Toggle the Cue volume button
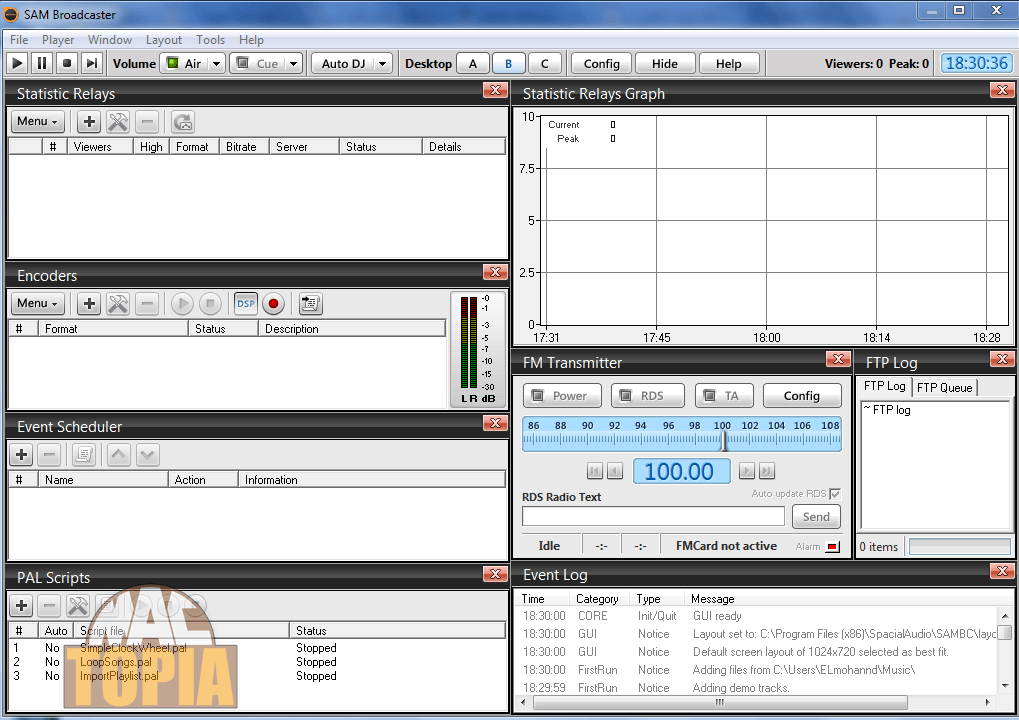This screenshot has height=720, width=1019. [258, 63]
